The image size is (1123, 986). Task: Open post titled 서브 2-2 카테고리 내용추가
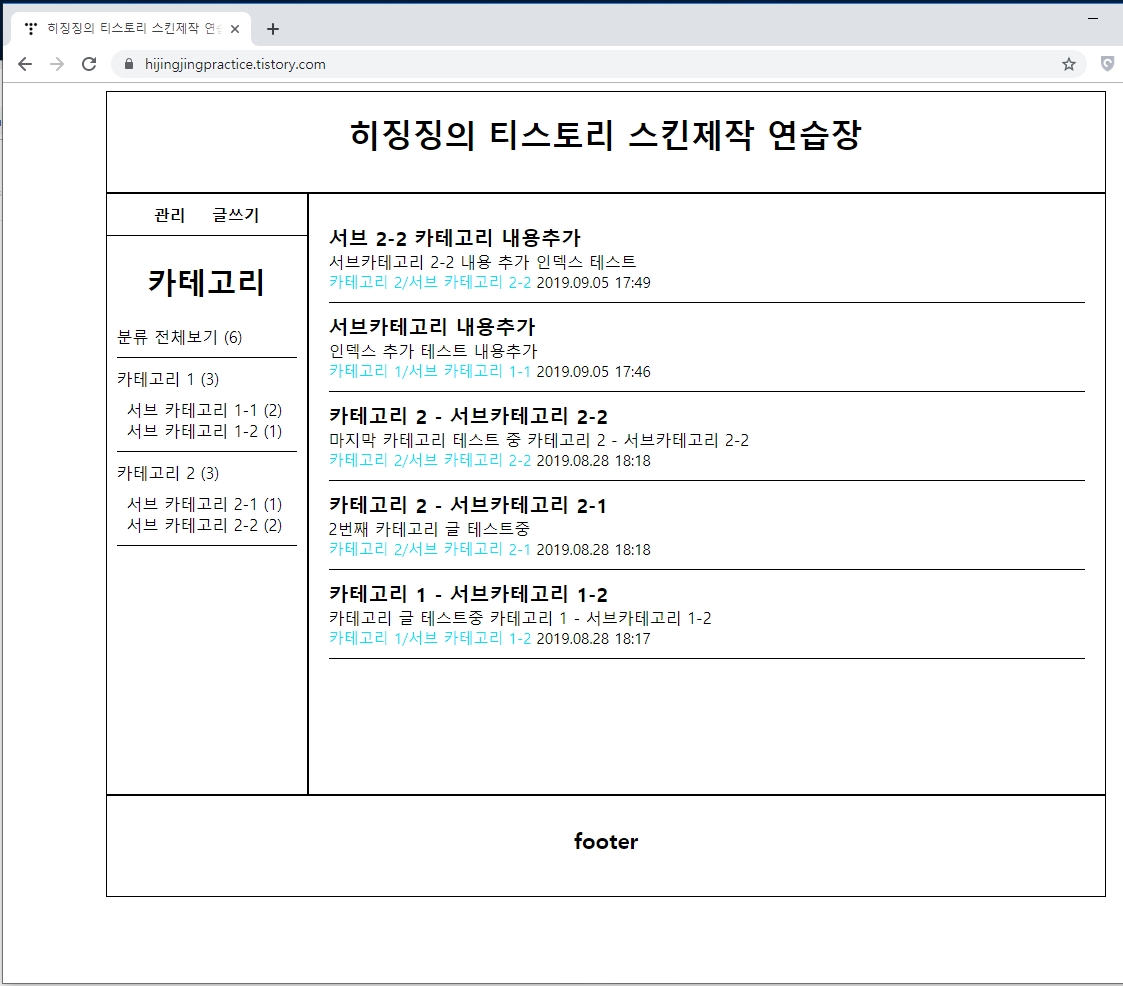point(455,238)
